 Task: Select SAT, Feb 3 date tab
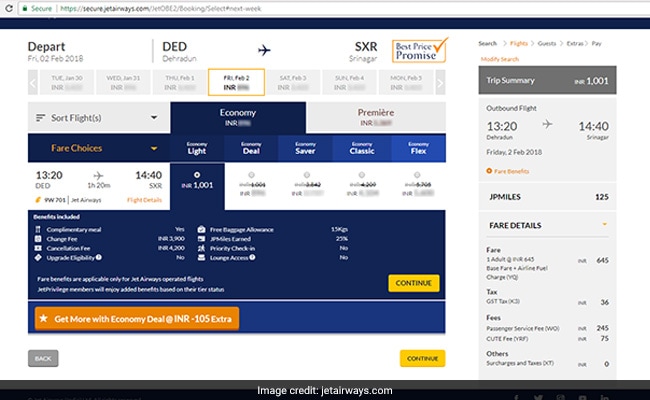click(293, 82)
